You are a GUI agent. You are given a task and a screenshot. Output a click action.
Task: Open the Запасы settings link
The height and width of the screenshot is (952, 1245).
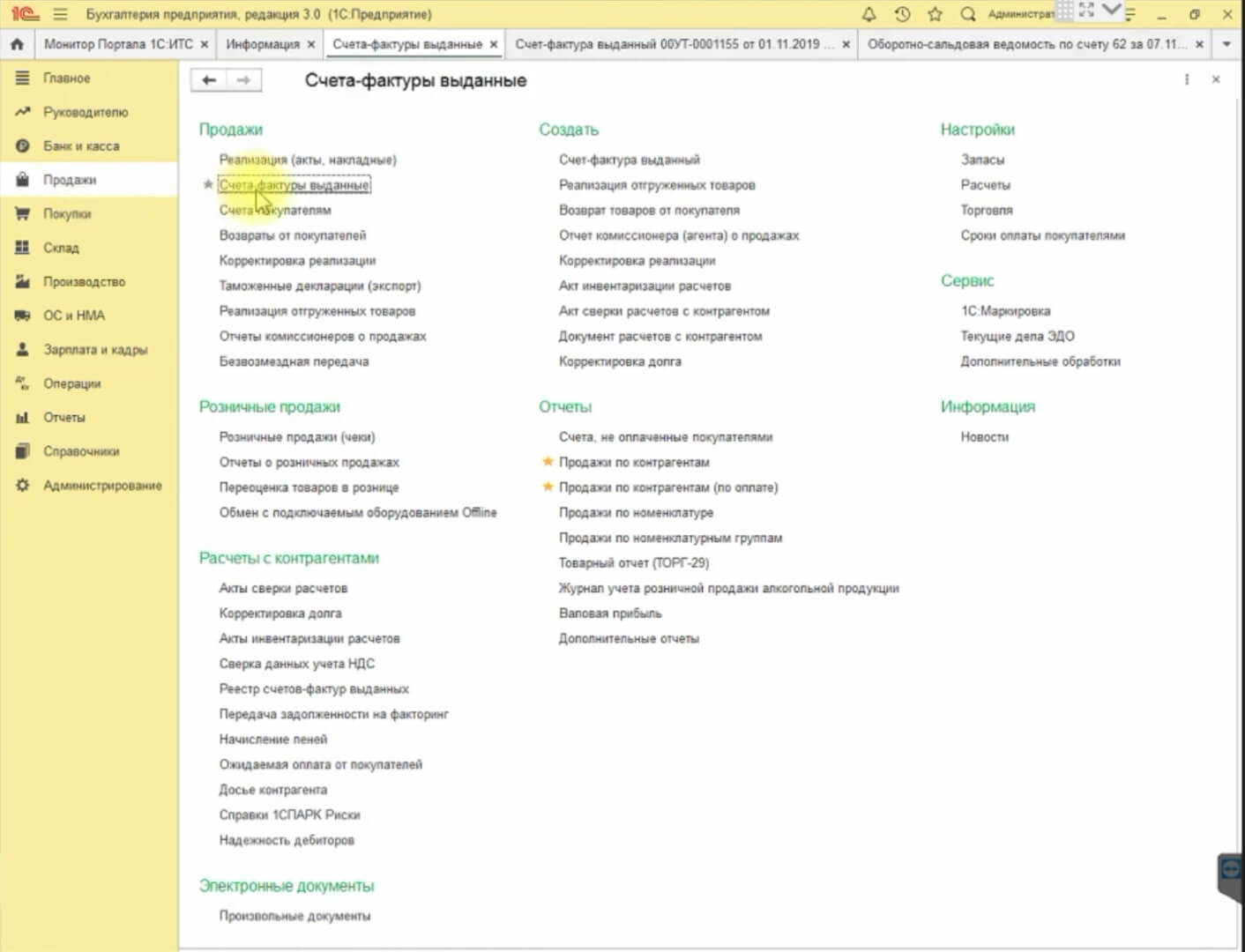[x=982, y=160]
